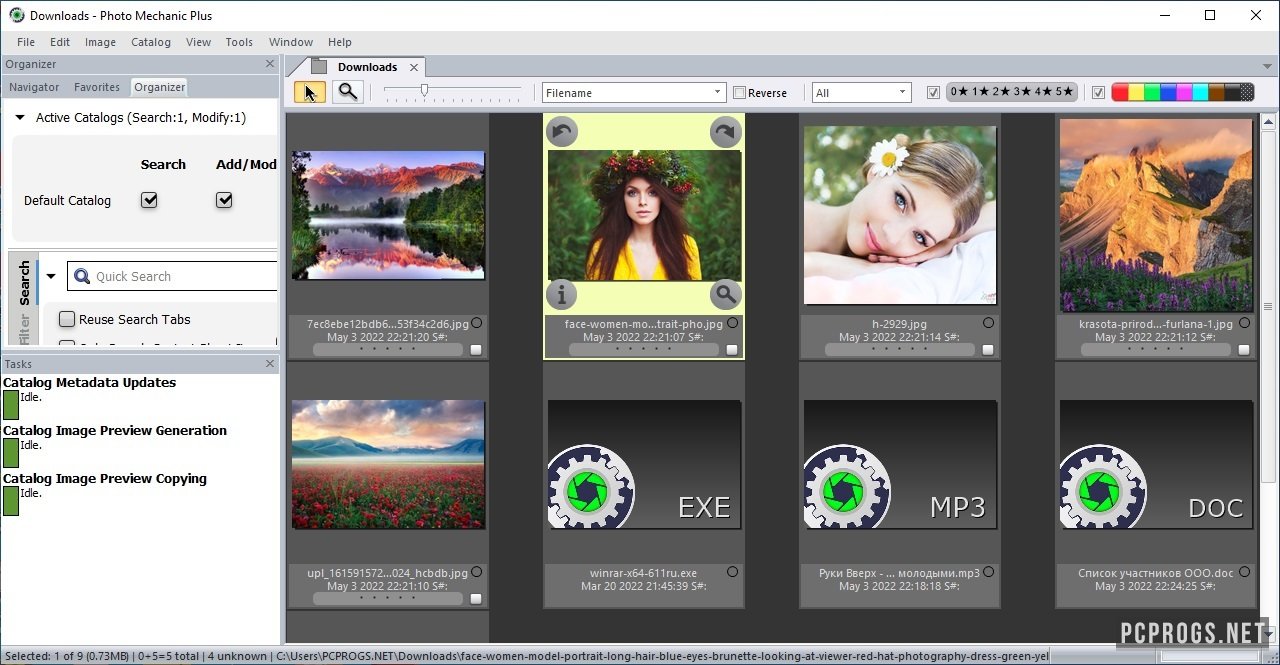Check Reuse Search Tabs option
This screenshot has height=665, width=1280.
click(67, 319)
